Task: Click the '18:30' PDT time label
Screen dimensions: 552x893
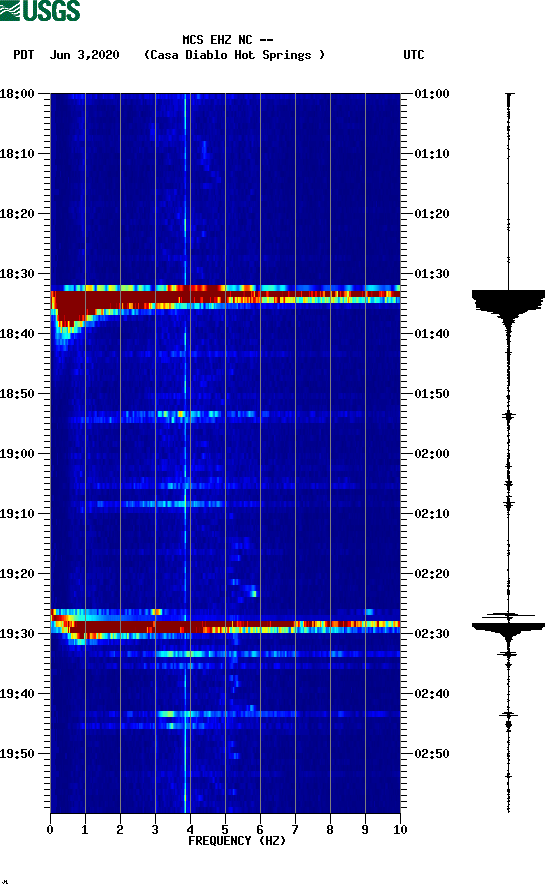Action: tap(17, 274)
